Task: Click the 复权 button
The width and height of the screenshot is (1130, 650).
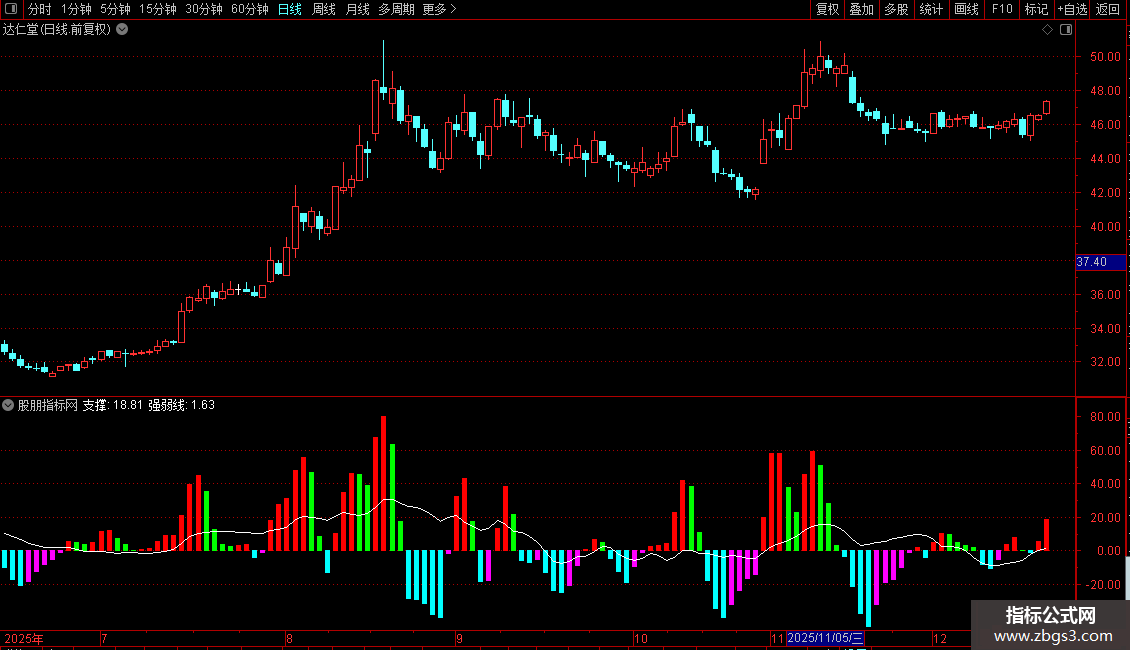Action: [x=827, y=9]
